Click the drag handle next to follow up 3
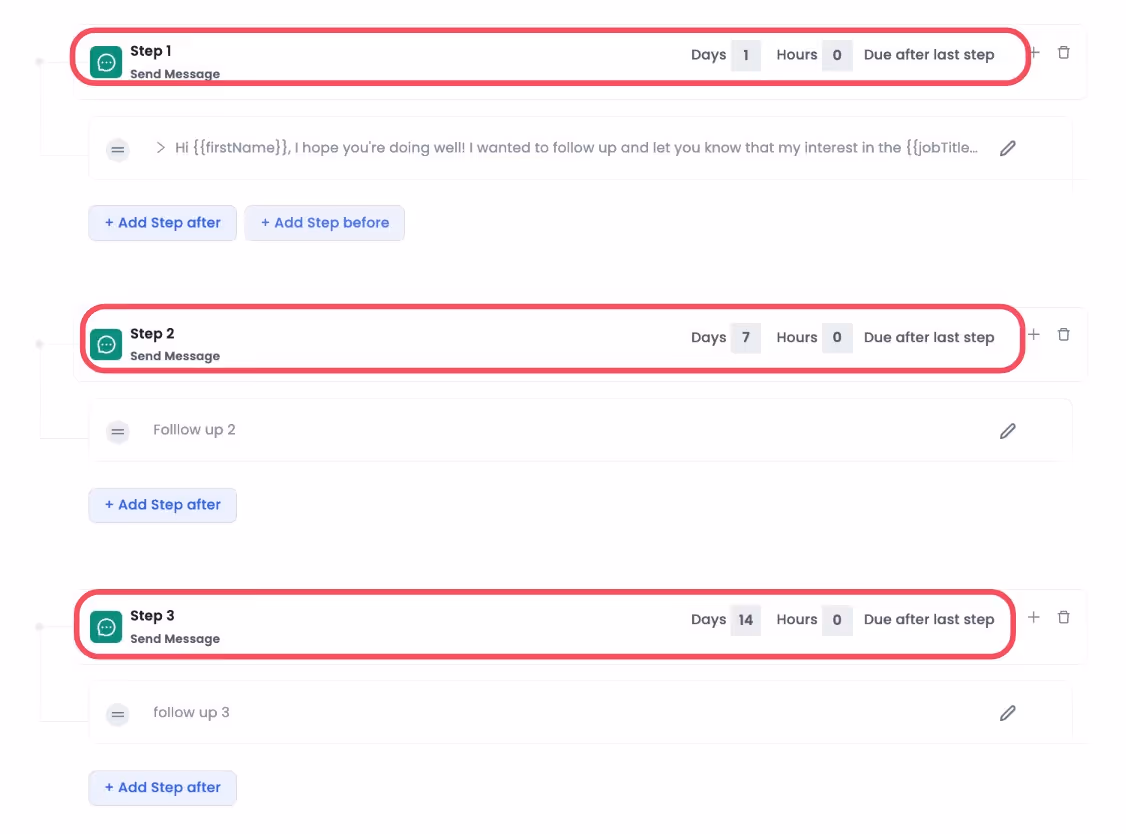The height and width of the screenshot is (834, 1126). click(x=117, y=714)
